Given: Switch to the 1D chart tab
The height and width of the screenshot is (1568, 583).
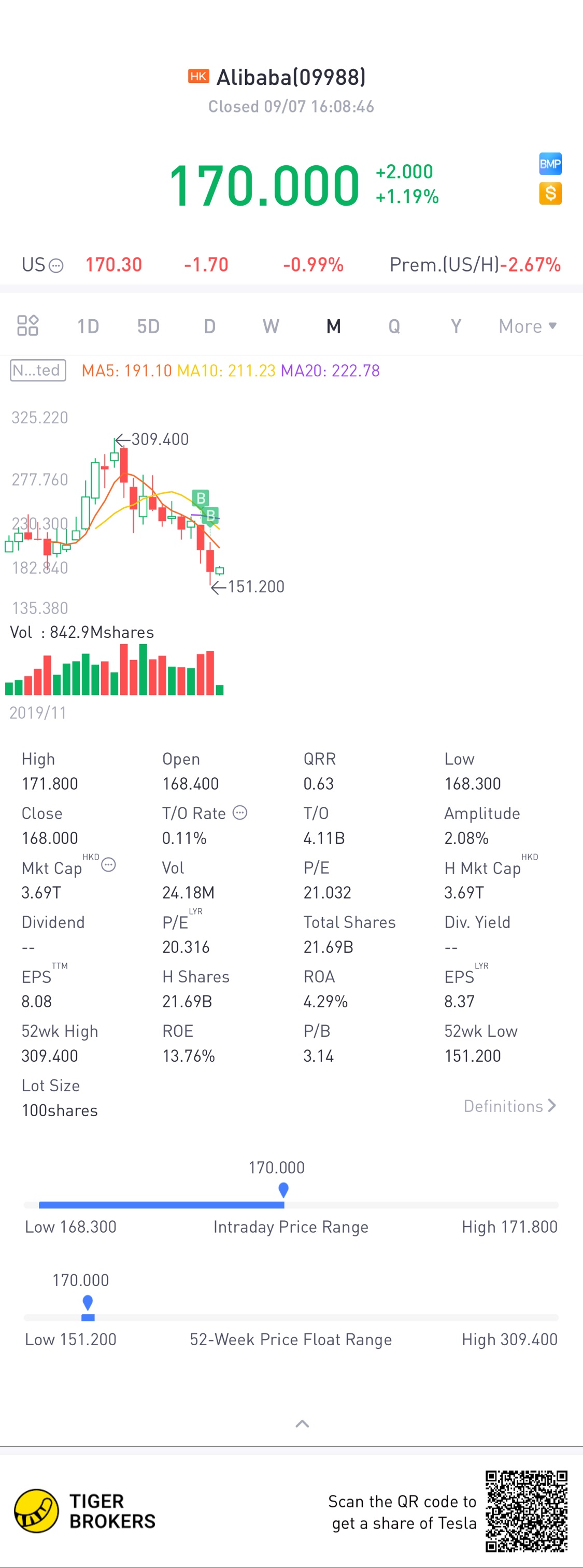Looking at the screenshot, I should 88,326.
